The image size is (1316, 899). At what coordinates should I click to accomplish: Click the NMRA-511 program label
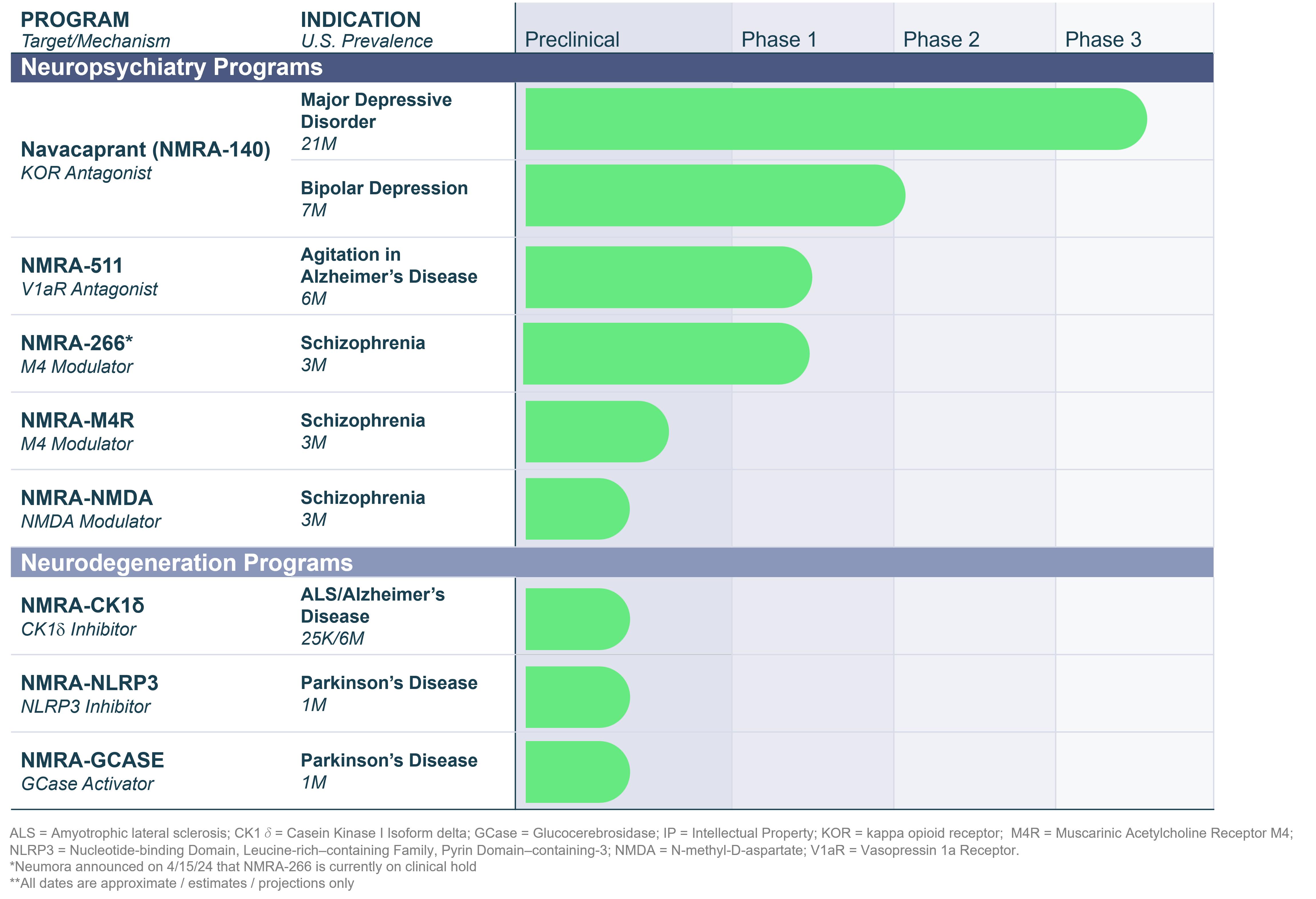pyautogui.click(x=72, y=266)
